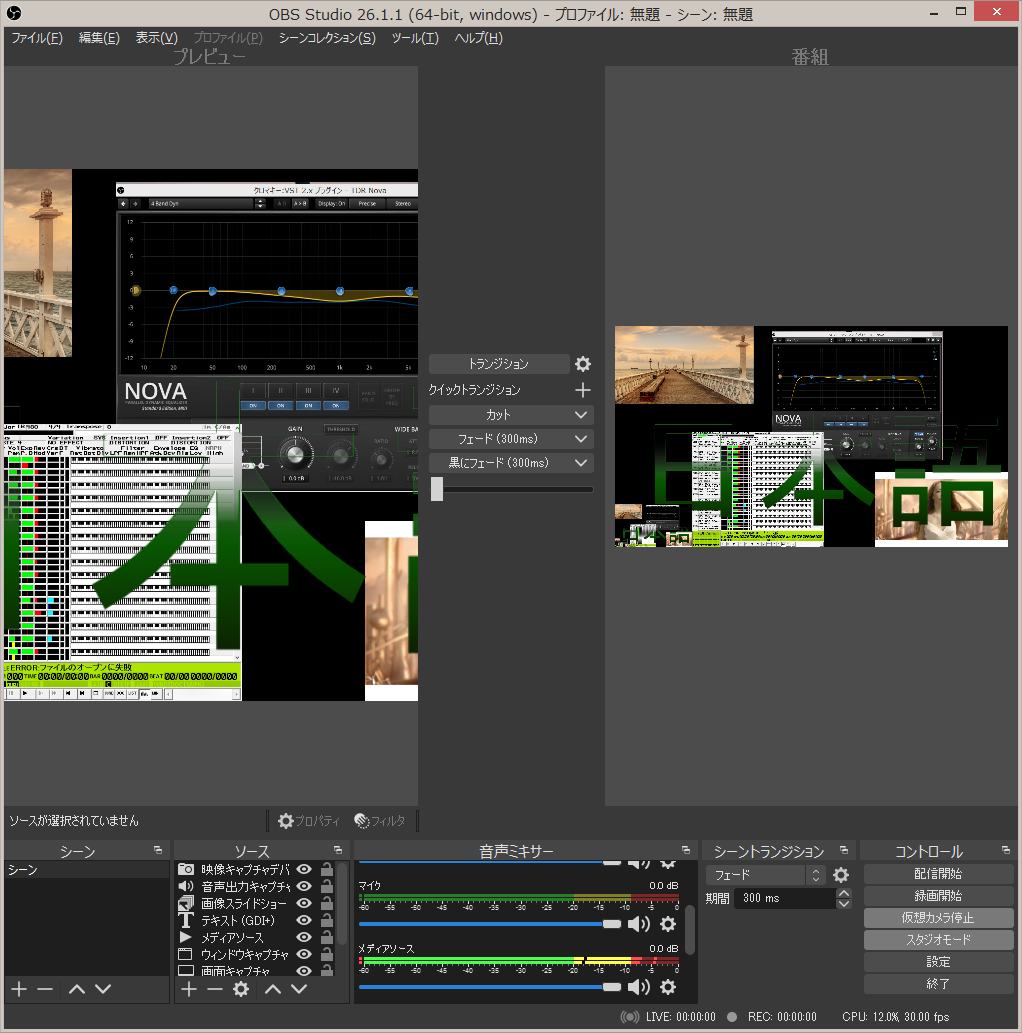Open the トランジション gear settings in center column
The image size is (1022, 1033).
click(x=582, y=364)
